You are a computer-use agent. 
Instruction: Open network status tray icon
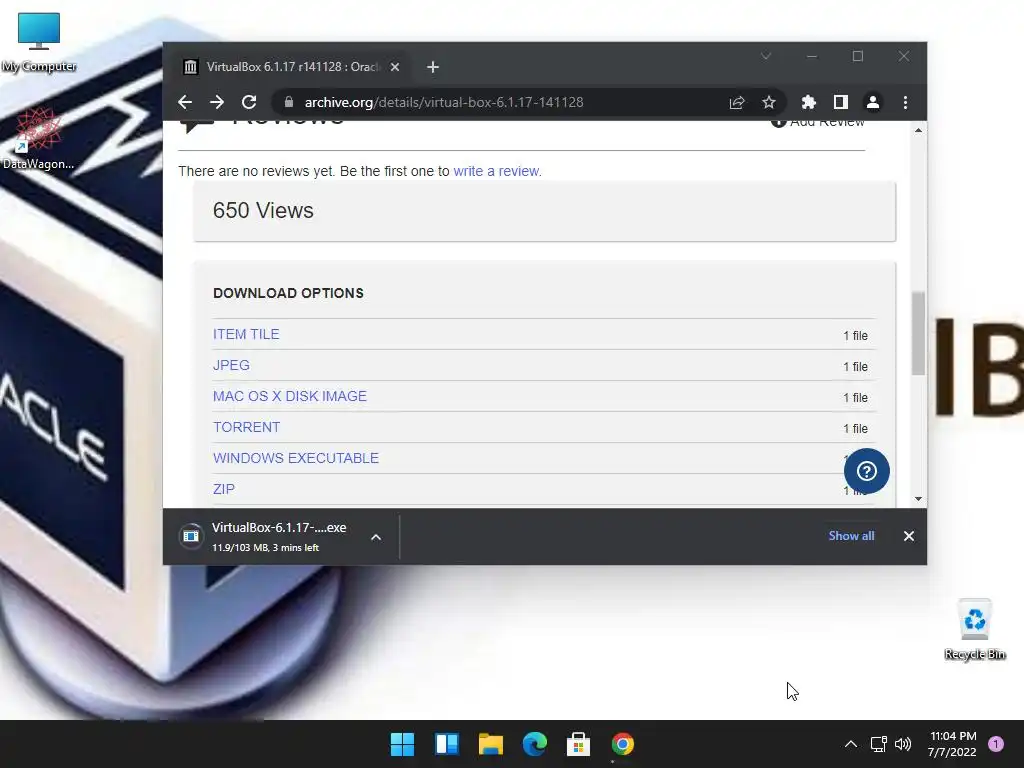click(x=878, y=744)
